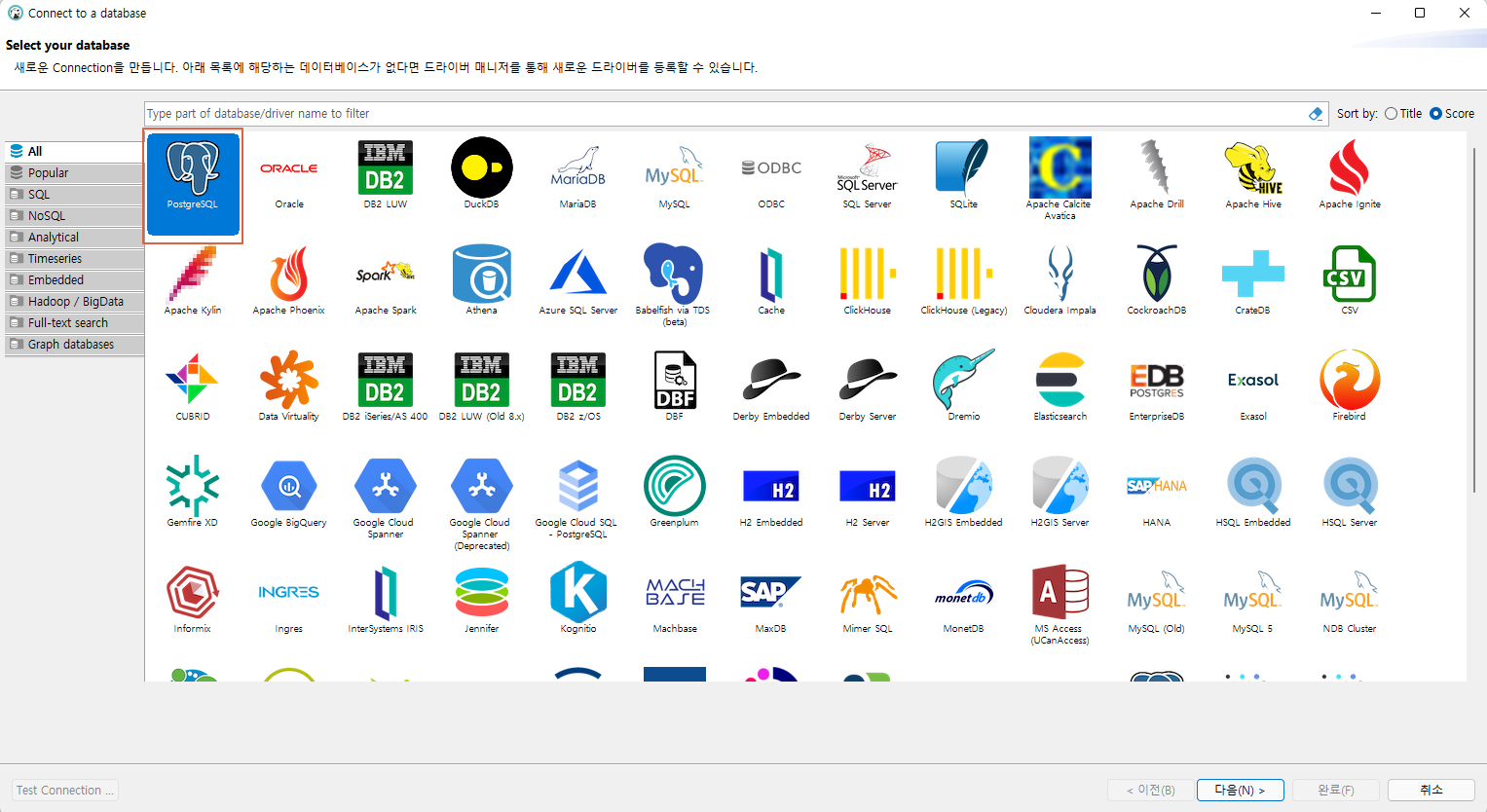Pick the SQL Server icon
Viewport: 1487px width, 812px height.
pos(868,175)
